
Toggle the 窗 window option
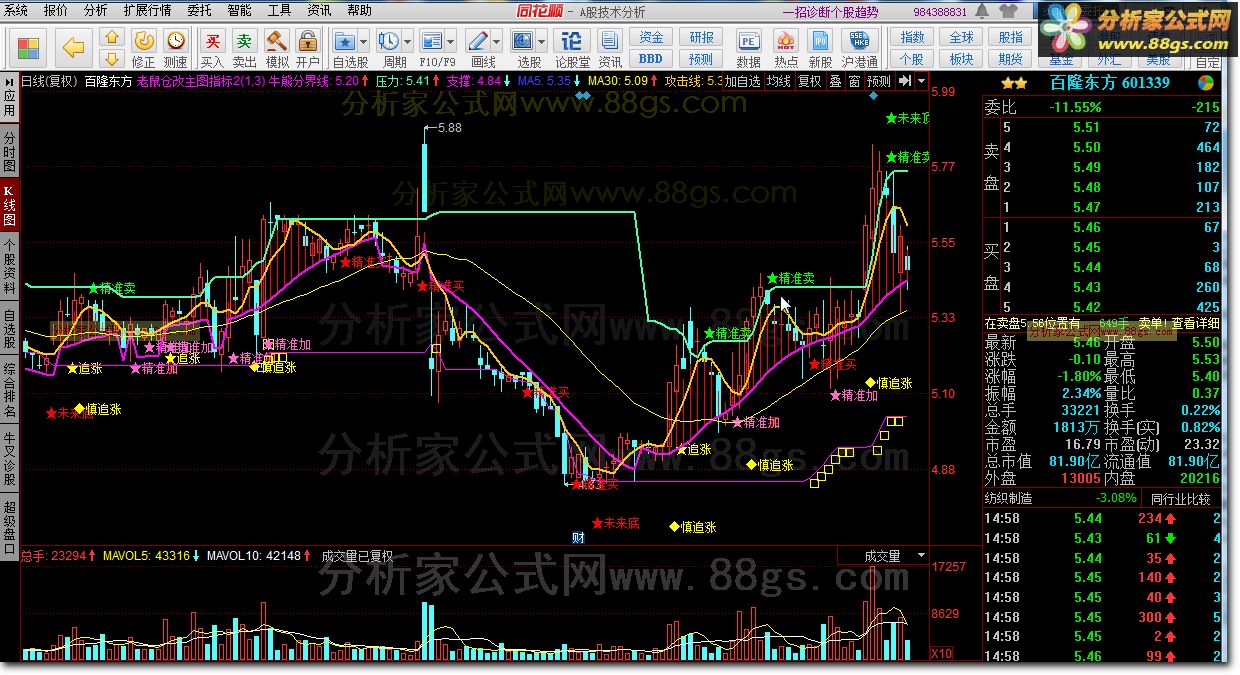[x=854, y=82]
